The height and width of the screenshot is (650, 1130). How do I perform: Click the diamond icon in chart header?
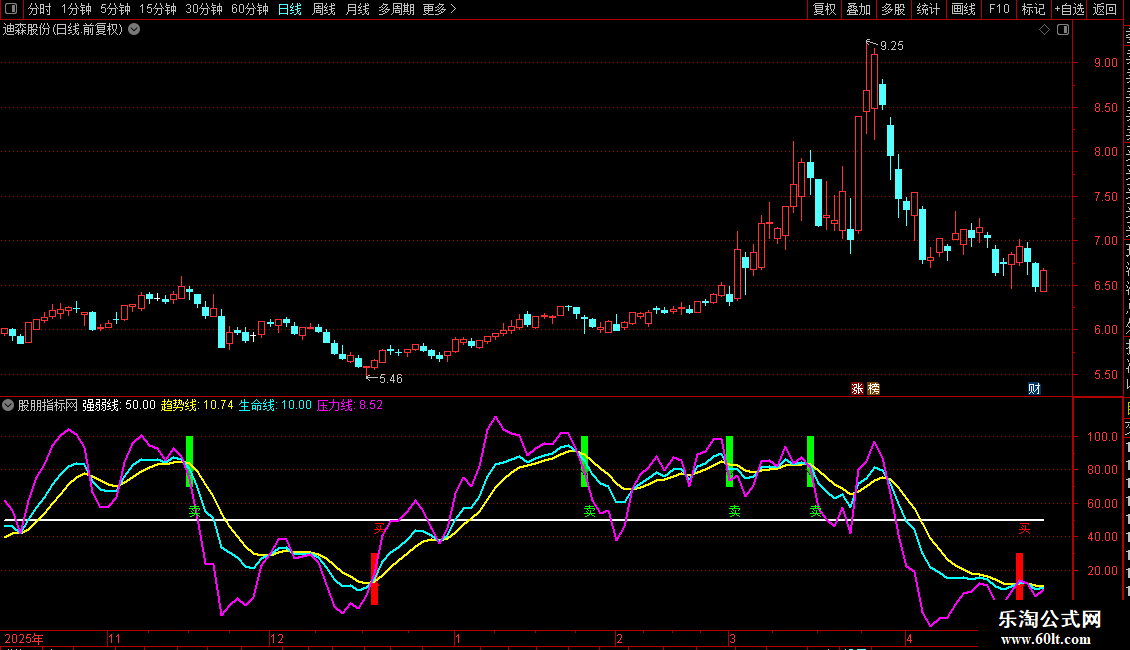(x=1044, y=30)
